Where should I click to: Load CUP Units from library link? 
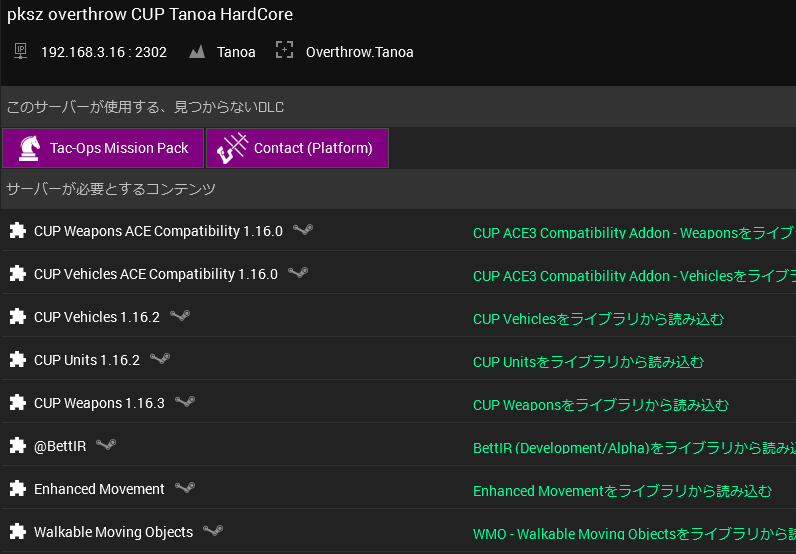click(588, 362)
